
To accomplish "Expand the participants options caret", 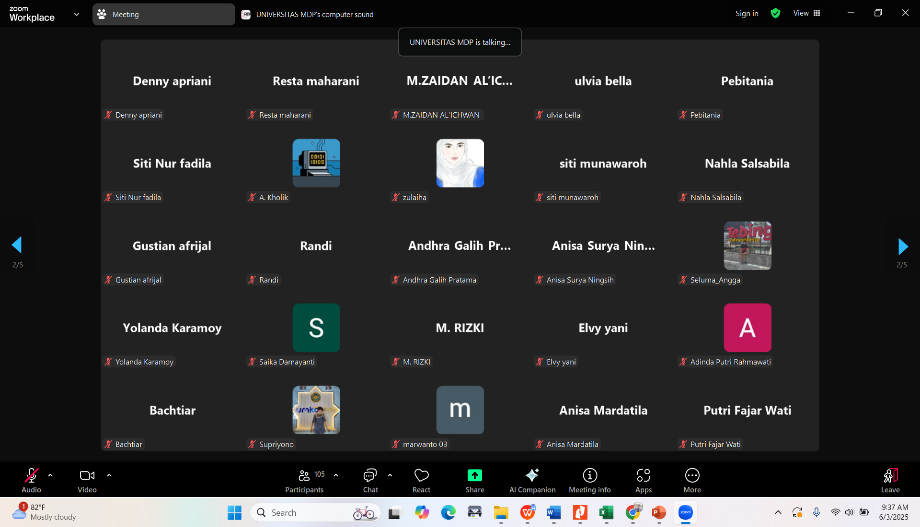I will click(x=336, y=475).
